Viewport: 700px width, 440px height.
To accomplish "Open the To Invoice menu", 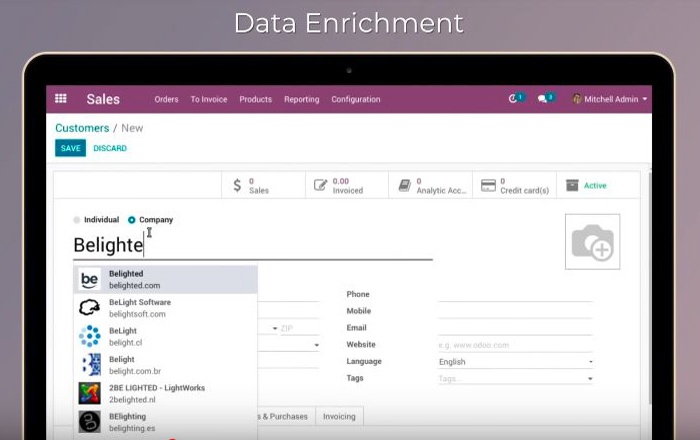I will [x=208, y=99].
